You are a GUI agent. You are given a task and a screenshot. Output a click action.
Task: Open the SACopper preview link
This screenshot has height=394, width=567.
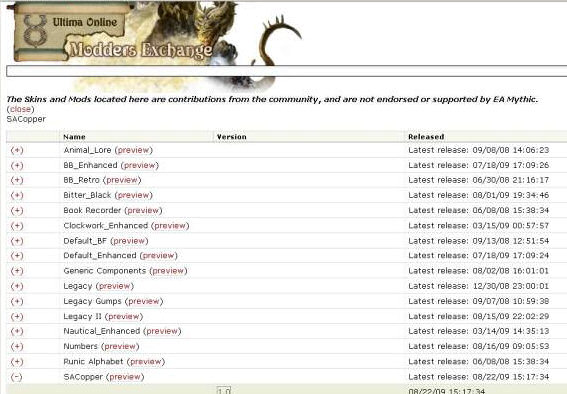[125, 377]
